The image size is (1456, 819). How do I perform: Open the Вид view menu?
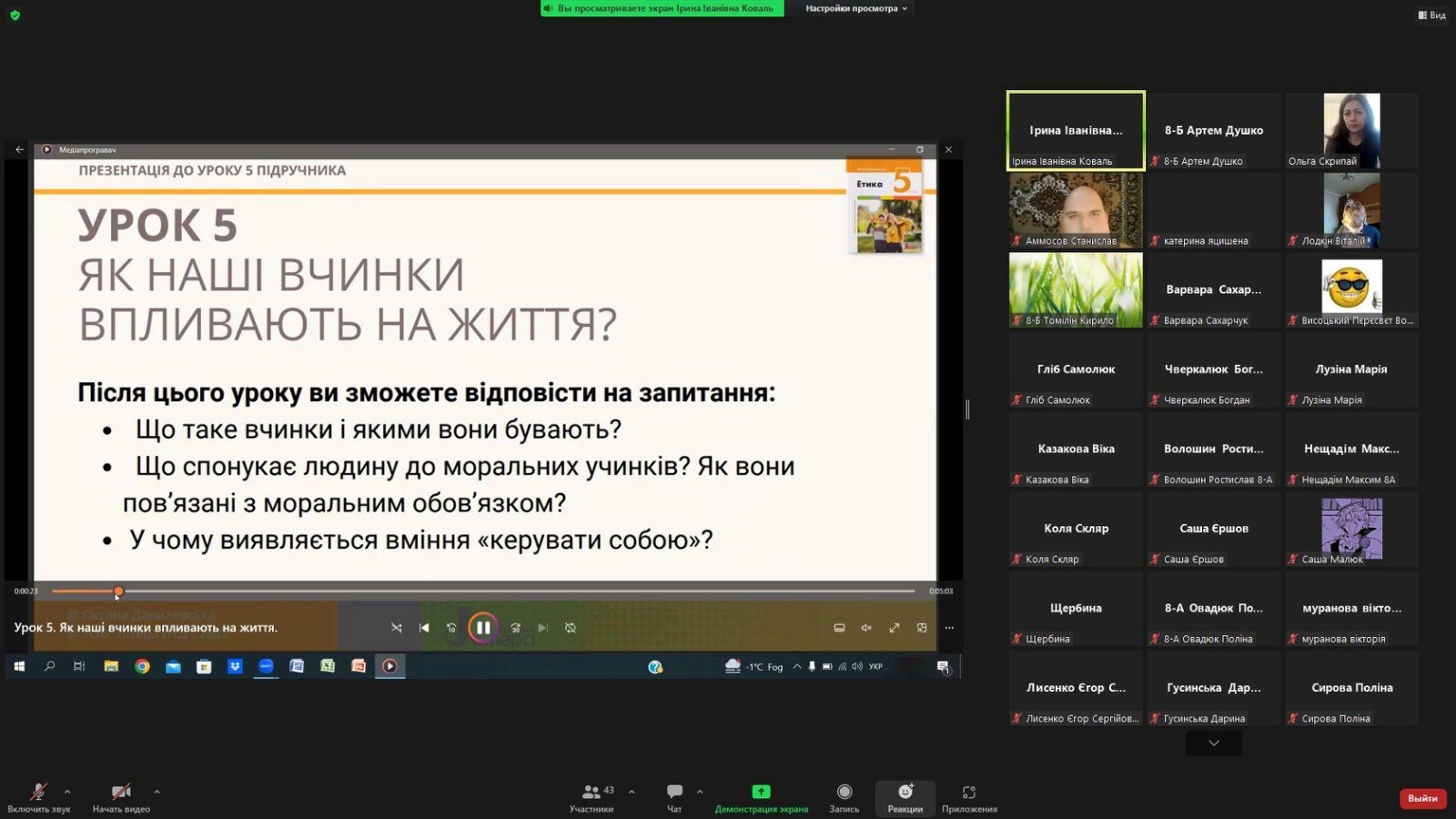tap(1431, 15)
